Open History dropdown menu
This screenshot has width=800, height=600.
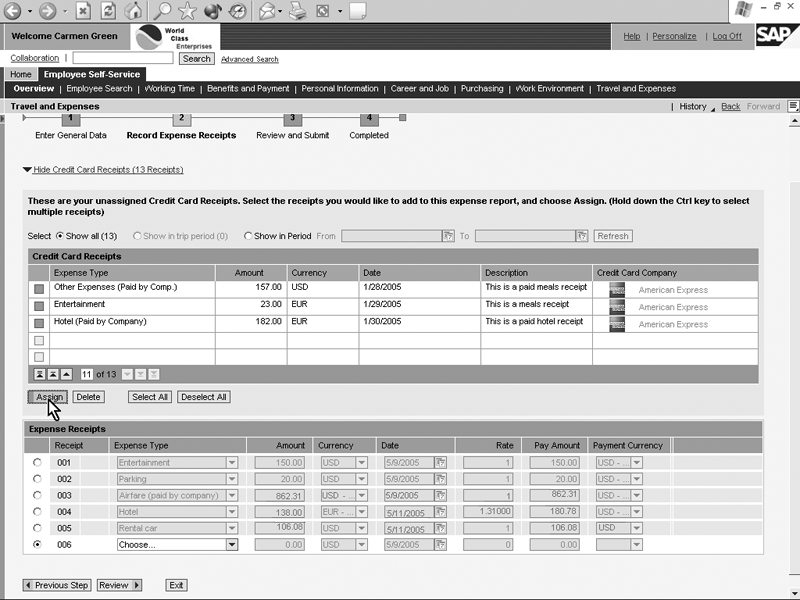tap(696, 107)
